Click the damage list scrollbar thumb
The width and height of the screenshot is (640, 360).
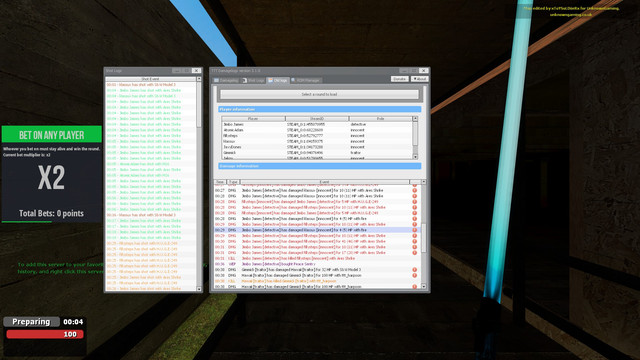pos(424,238)
